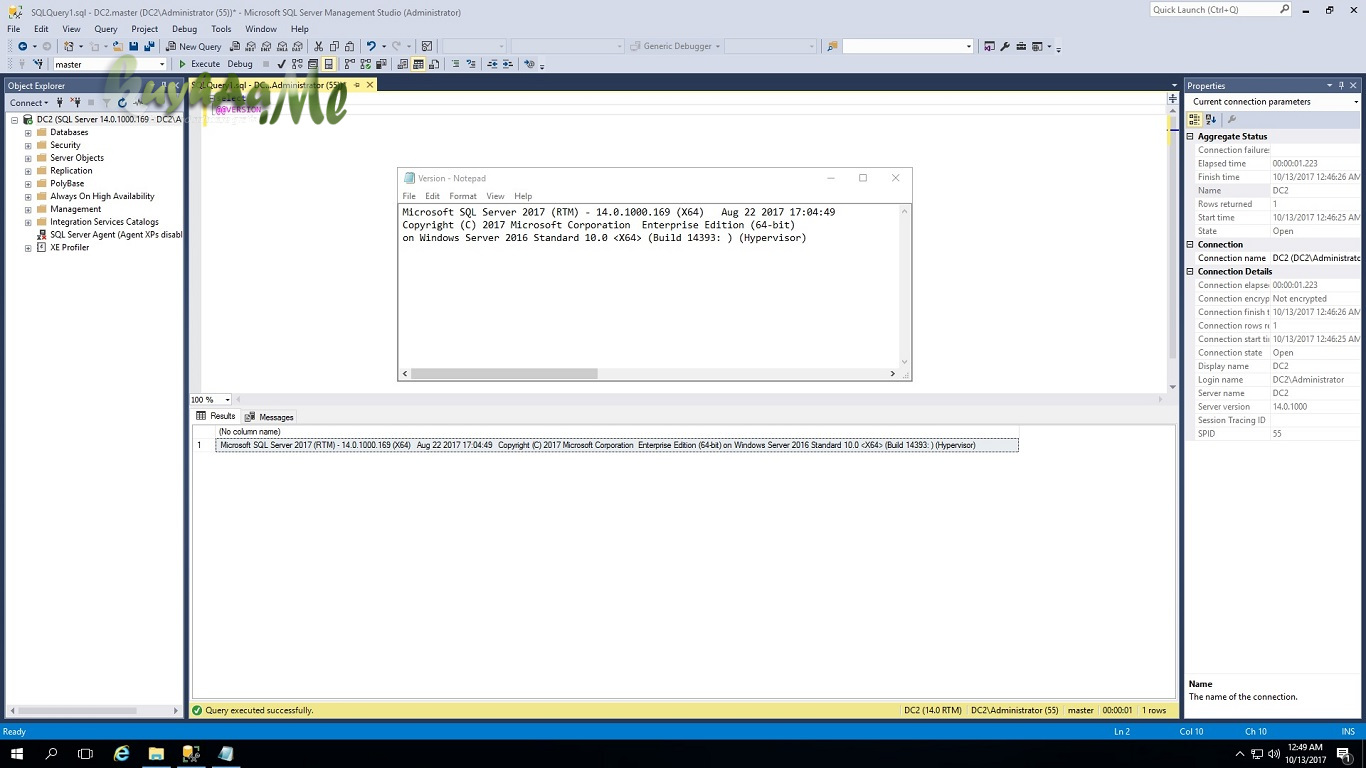Viewport: 1366px width, 768px height.
Task: Expand the Security node
Action: (x=28, y=145)
